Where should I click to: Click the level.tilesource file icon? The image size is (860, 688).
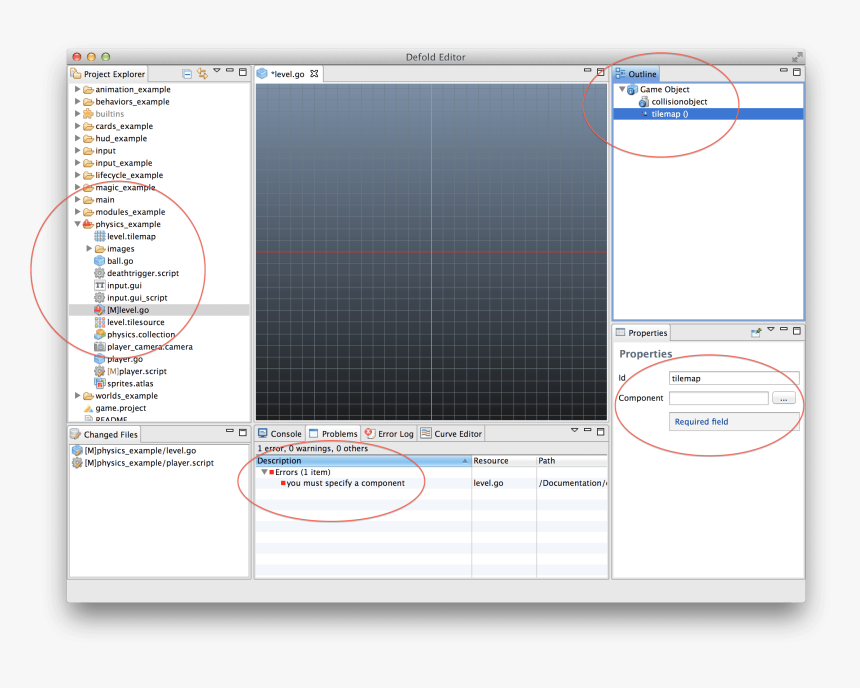tap(99, 322)
